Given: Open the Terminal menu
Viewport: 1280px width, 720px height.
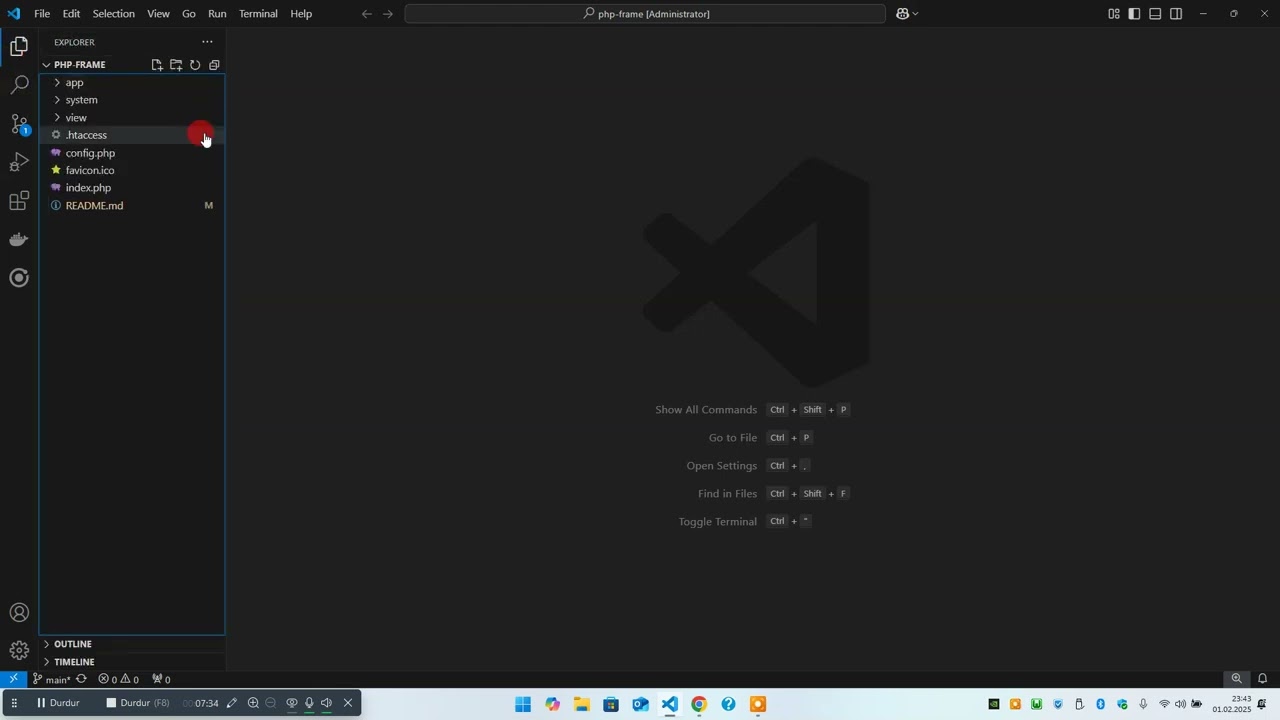Looking at the screenshot, I should (x=258, y=14).
